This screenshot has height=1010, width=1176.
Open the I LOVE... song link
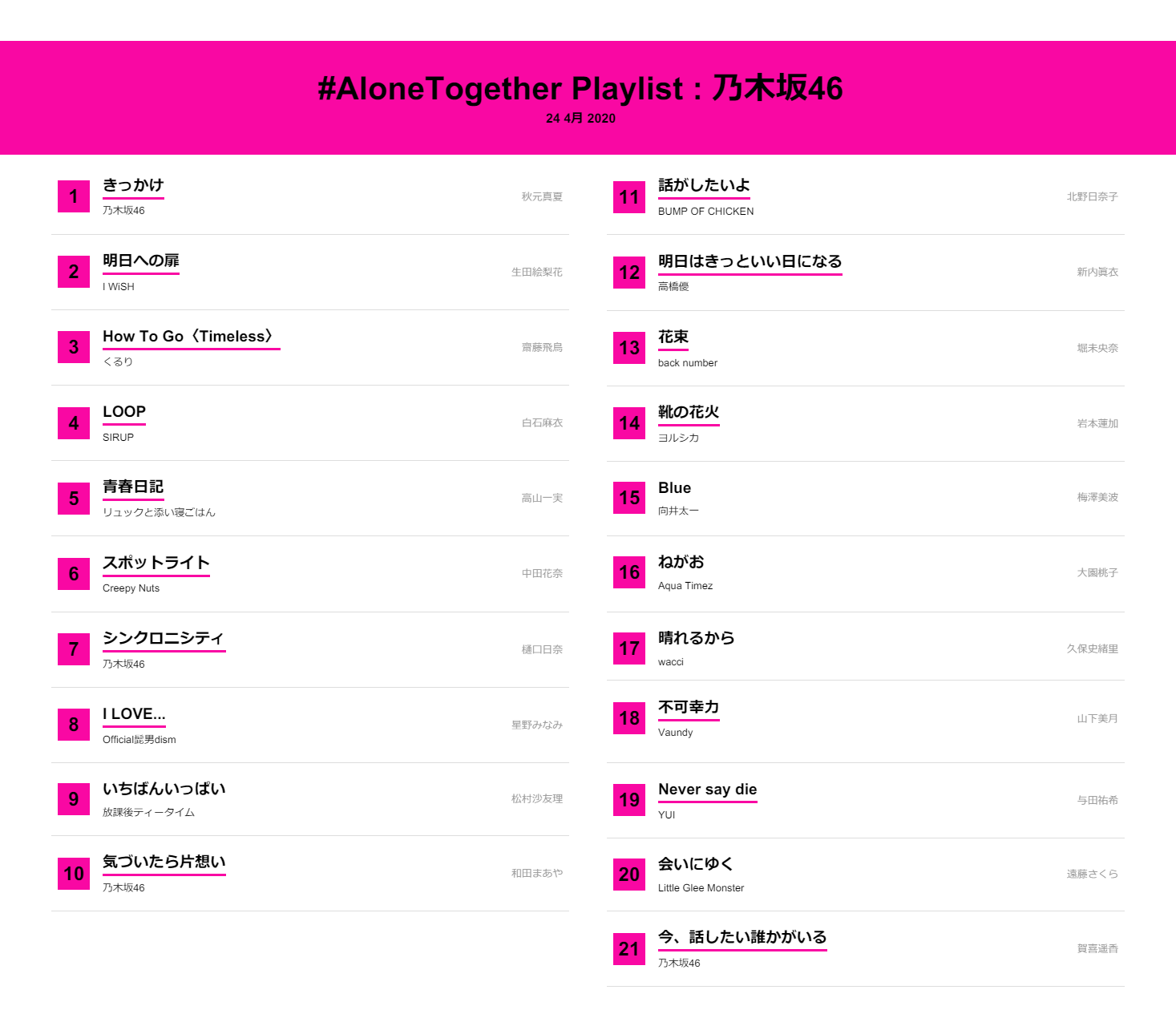pos(134,714)
